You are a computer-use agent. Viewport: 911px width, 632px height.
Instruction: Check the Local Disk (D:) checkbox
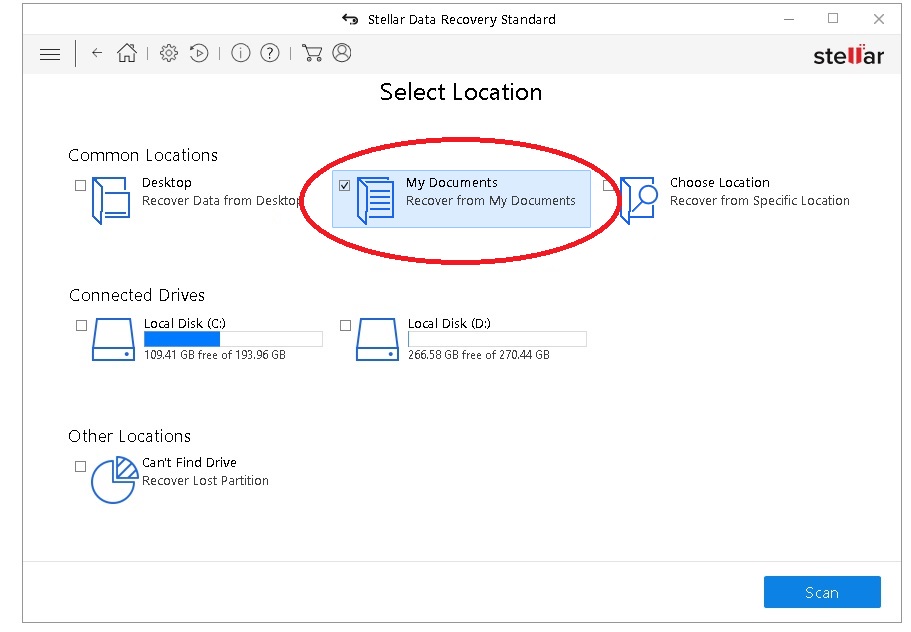(345, 325)
